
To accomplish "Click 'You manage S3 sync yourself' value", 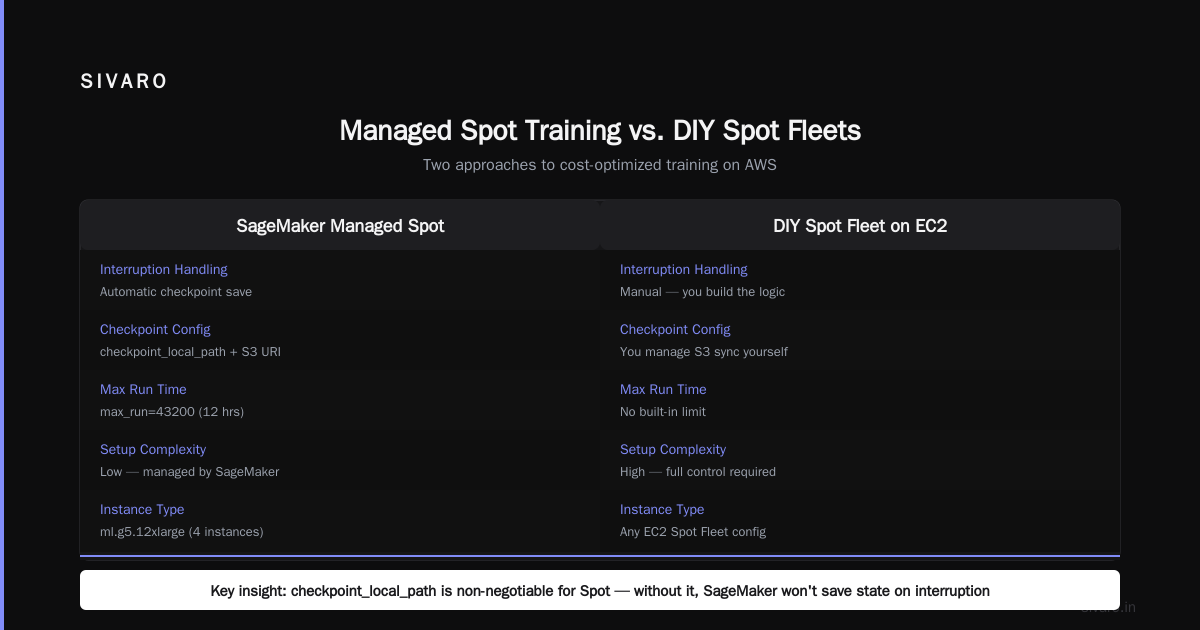I will tap(704, 352).
